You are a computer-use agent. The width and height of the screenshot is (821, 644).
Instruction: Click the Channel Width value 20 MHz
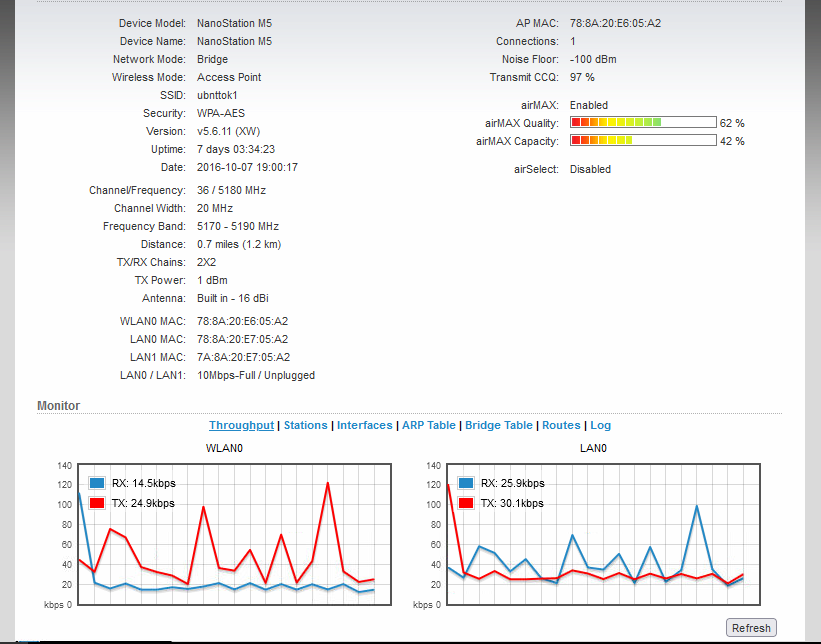215,208
